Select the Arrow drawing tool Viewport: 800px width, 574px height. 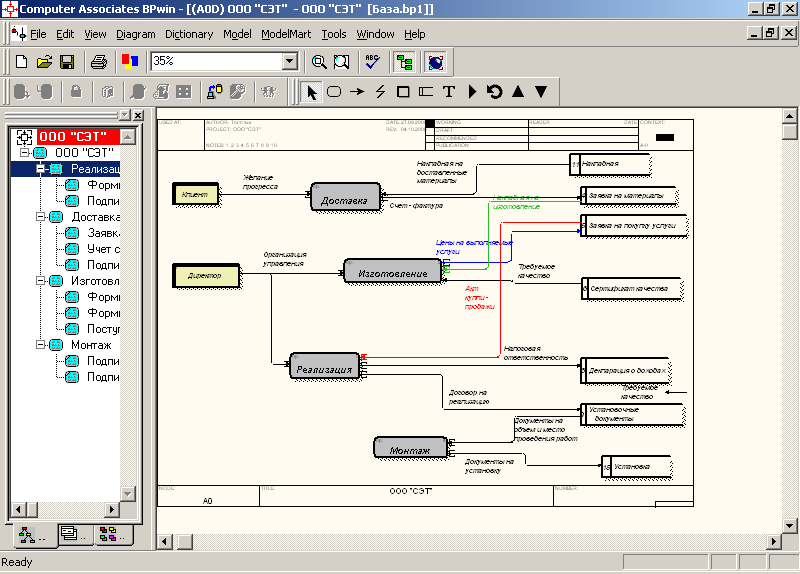(x=357, y=92)
